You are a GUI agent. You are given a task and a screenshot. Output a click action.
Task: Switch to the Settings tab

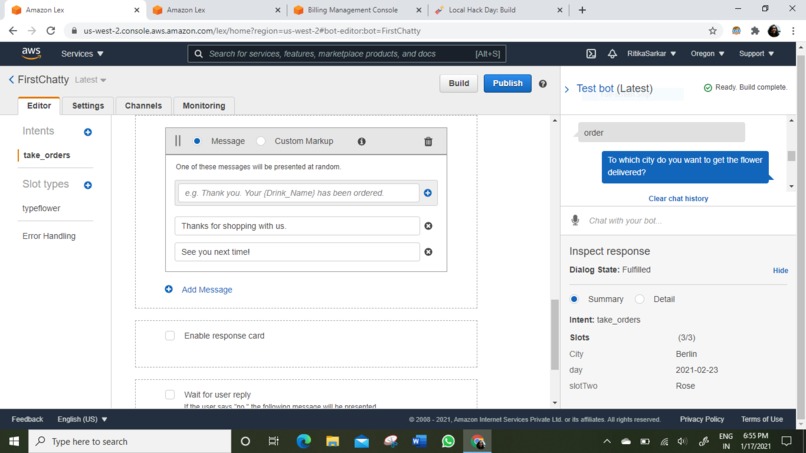88,105
